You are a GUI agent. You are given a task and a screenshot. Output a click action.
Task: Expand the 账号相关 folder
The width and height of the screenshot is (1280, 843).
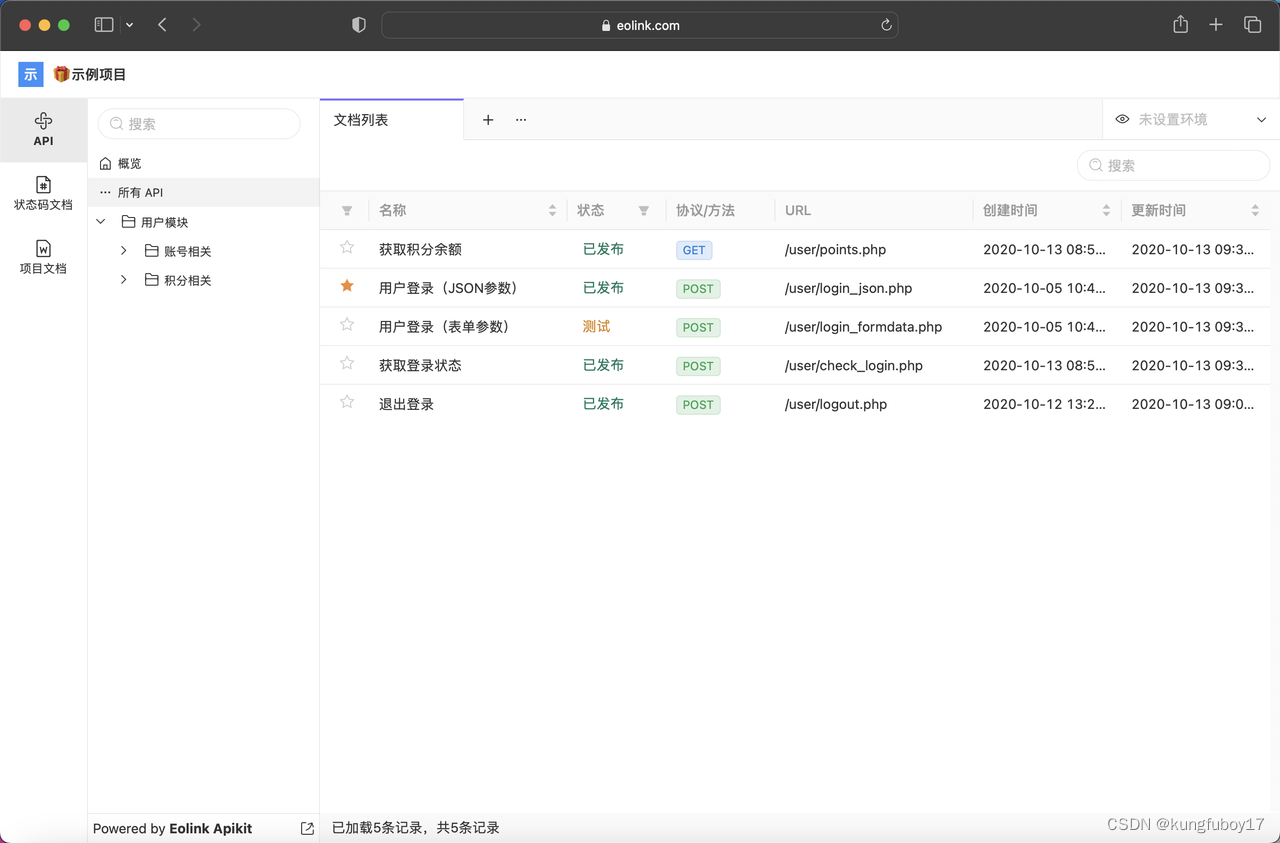(124, 251)
